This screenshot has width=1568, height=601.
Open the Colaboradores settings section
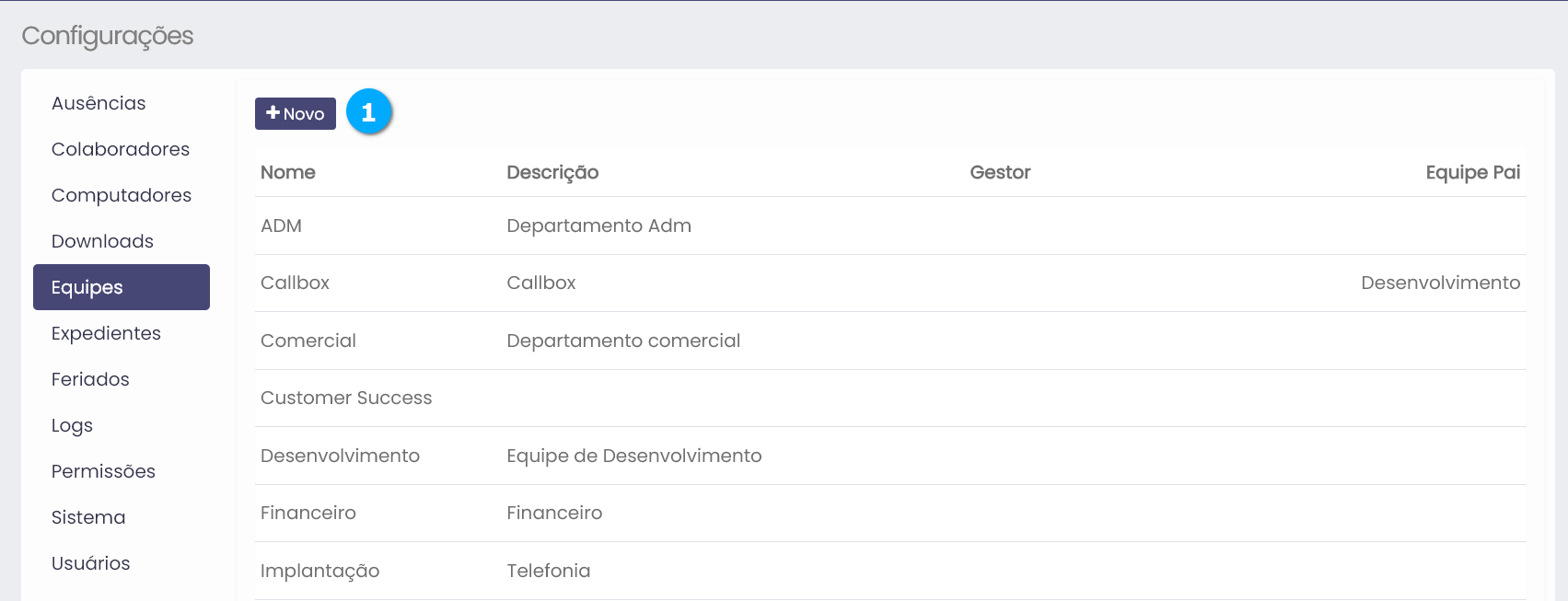tap(121, 149)
